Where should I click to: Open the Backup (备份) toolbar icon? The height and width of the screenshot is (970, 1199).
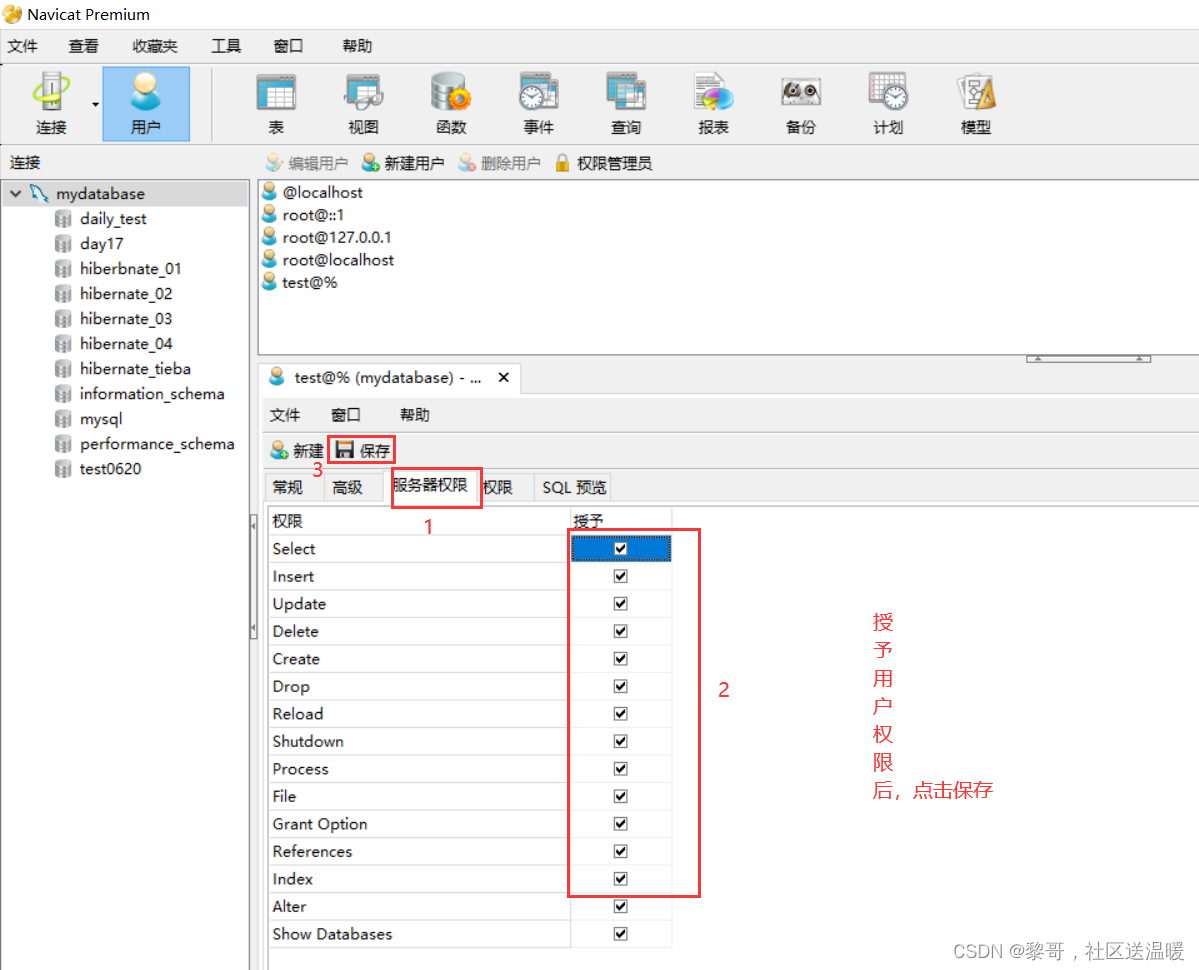click(801, 103)
